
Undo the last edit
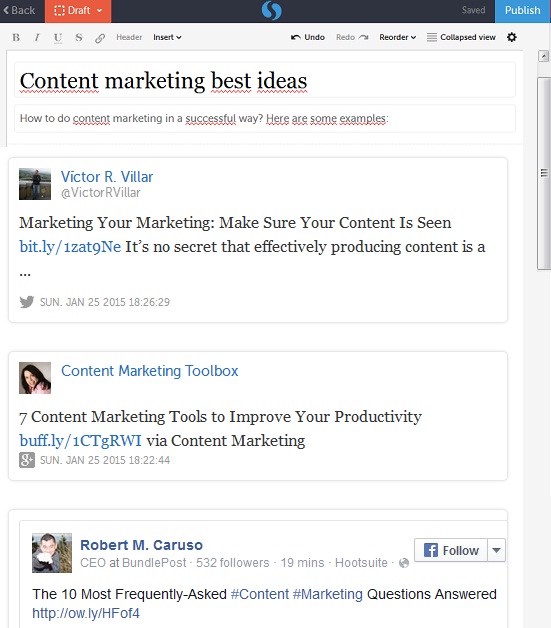308,37
